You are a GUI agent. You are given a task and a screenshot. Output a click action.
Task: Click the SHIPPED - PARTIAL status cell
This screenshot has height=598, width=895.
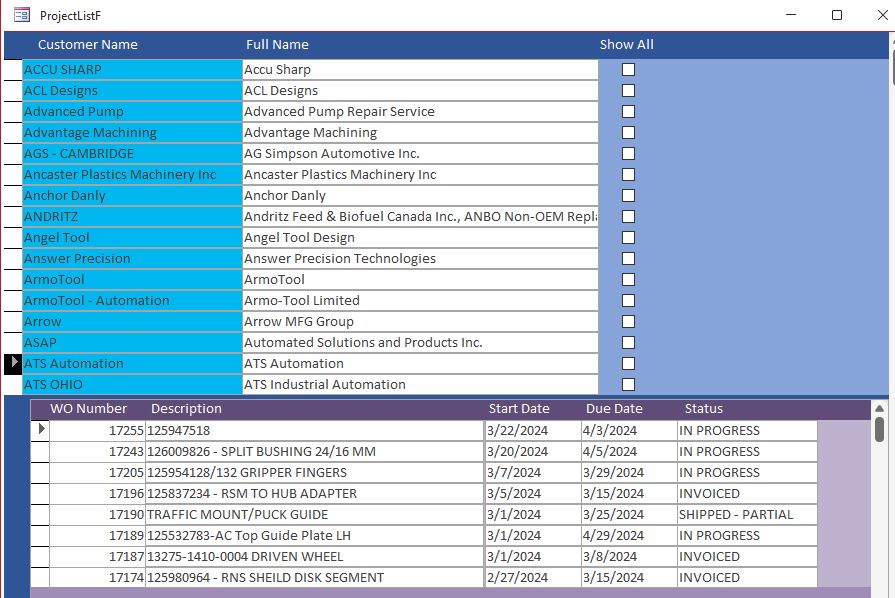pyautogui.click(x=747, y=515)
